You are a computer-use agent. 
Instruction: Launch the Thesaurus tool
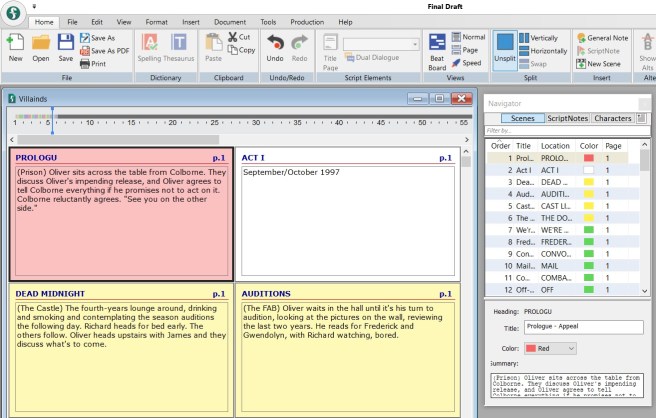178,45
